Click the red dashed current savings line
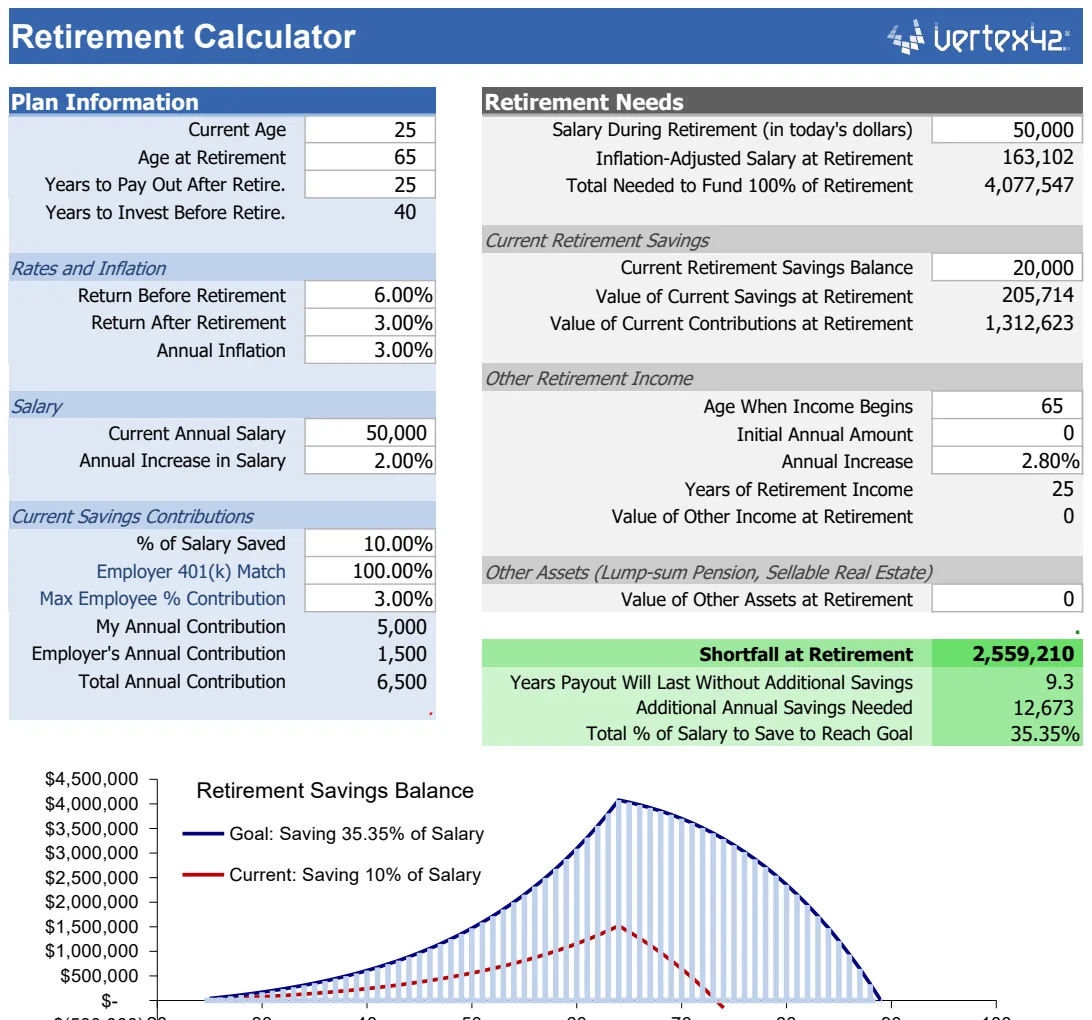 pyautogui.click(x=620, y=927)
